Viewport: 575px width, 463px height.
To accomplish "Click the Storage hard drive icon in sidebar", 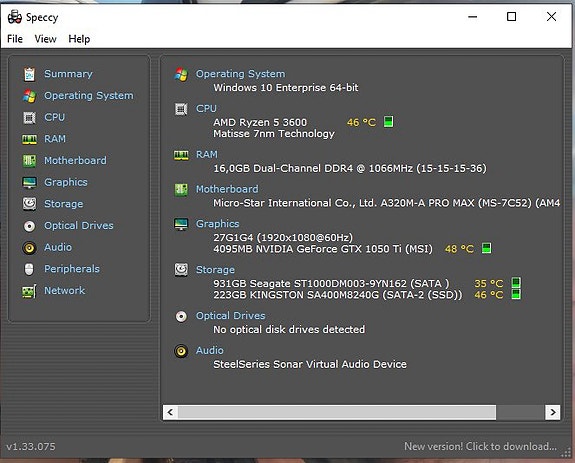I will pos(29,204).
